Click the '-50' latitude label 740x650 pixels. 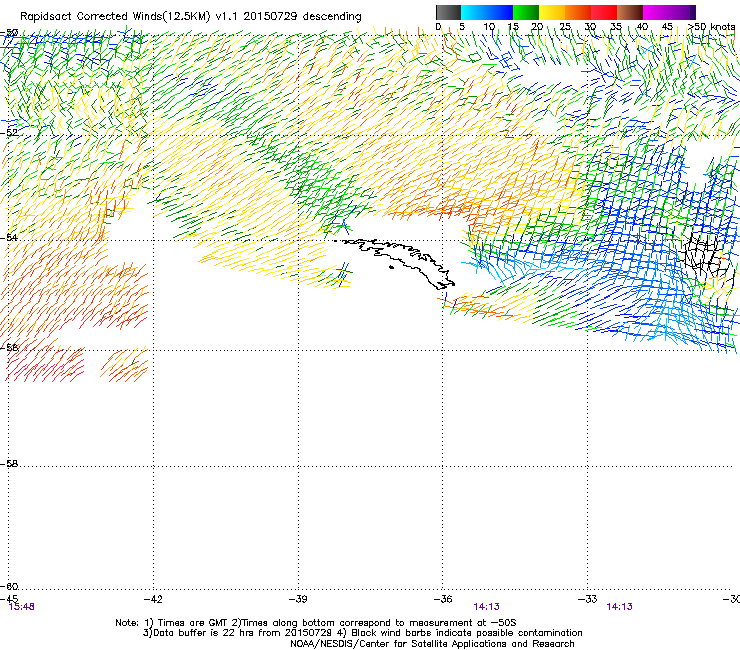(x=9, y=33)
